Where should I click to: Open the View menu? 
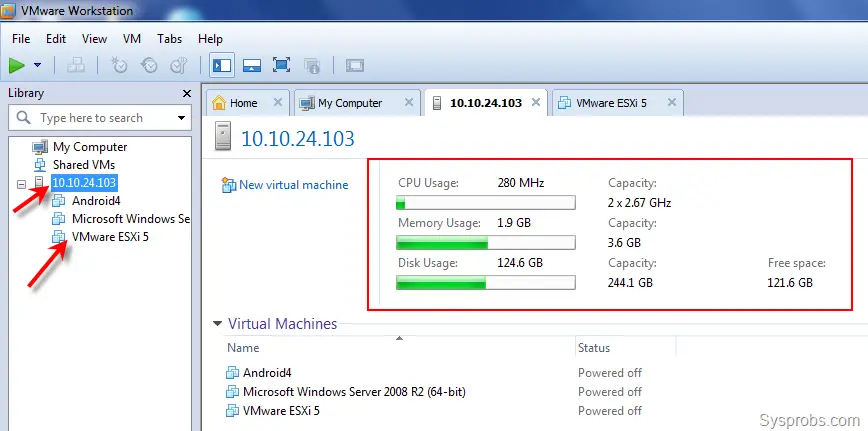[x=94, y=39]
